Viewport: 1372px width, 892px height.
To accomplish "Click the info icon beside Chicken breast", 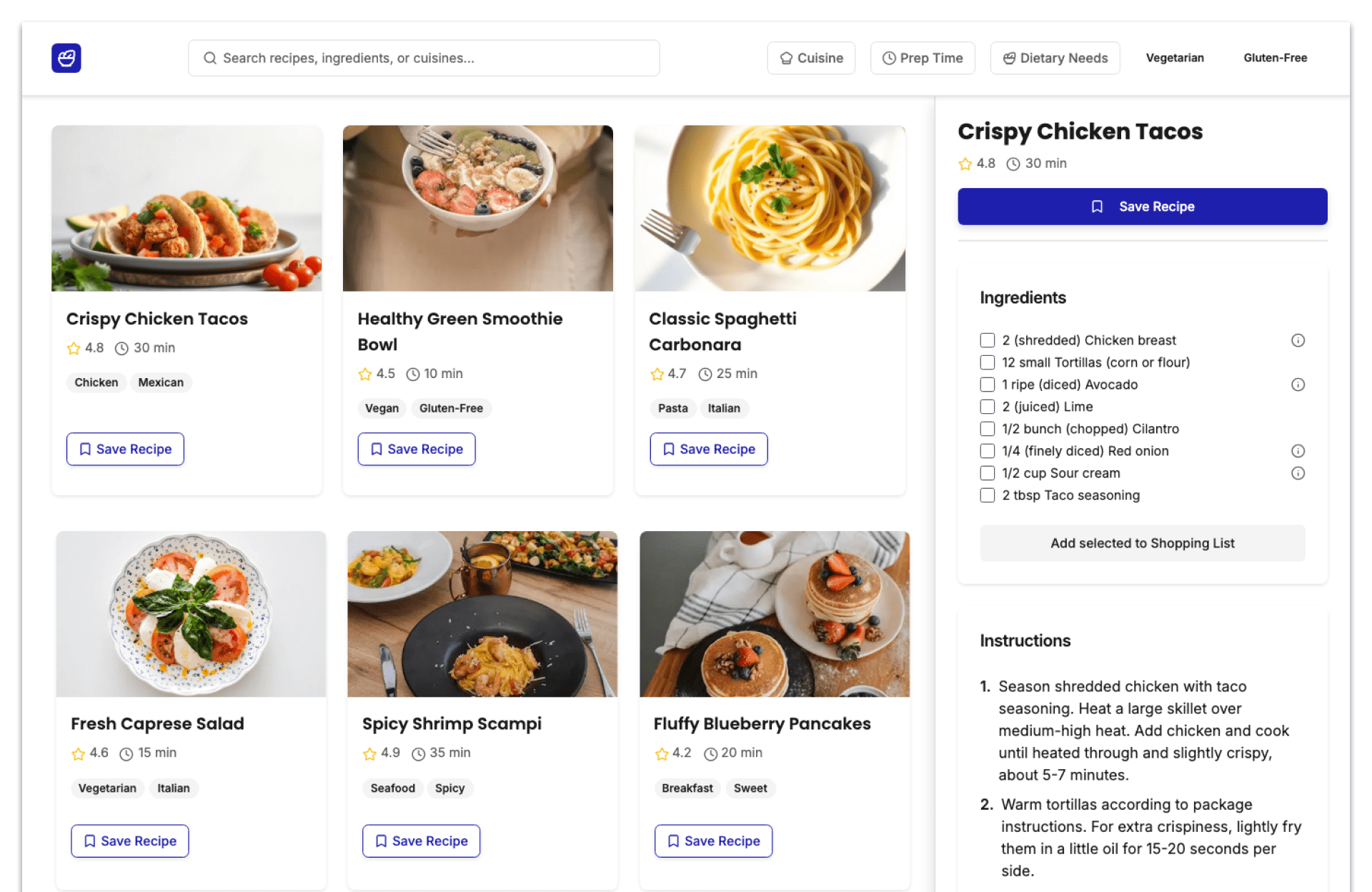I will click(x=1298, y=340).
